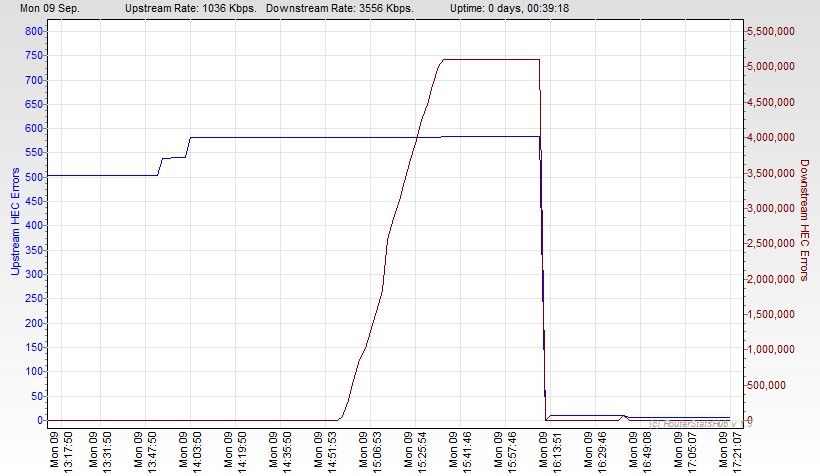Click the 800 upstream axis value
The image size is (820, 476).
click(x=33, y=31)
